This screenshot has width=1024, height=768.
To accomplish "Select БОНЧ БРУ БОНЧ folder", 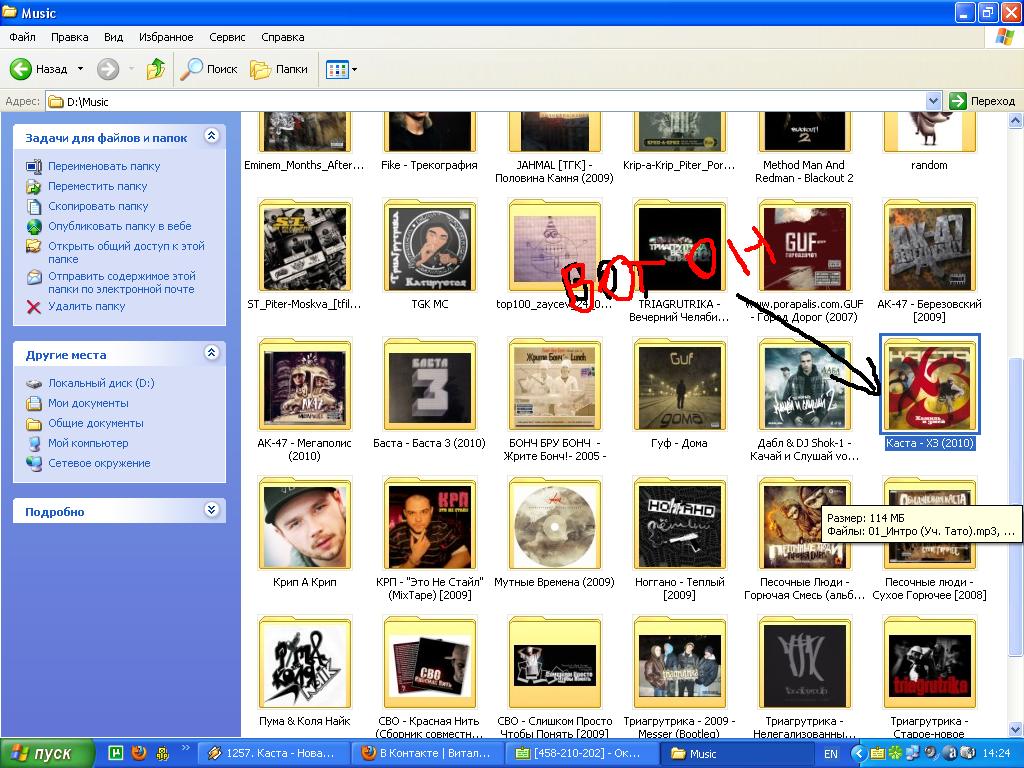I will (x=554, y=385).
